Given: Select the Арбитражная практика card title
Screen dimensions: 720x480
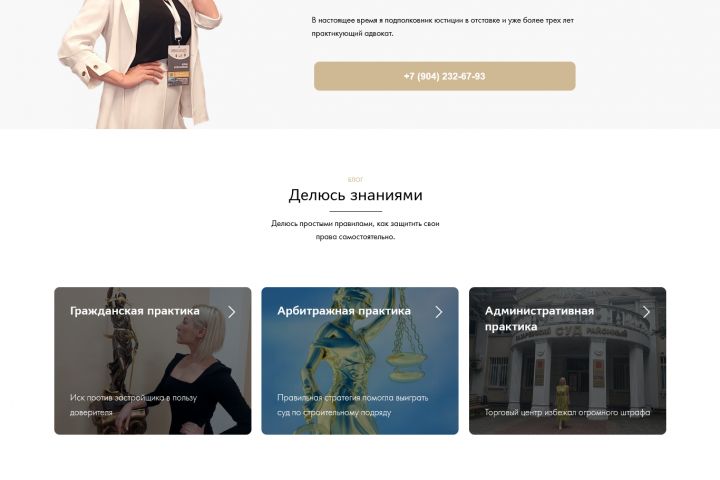Looking at the screenshot, I should click(x=344, y=311).
